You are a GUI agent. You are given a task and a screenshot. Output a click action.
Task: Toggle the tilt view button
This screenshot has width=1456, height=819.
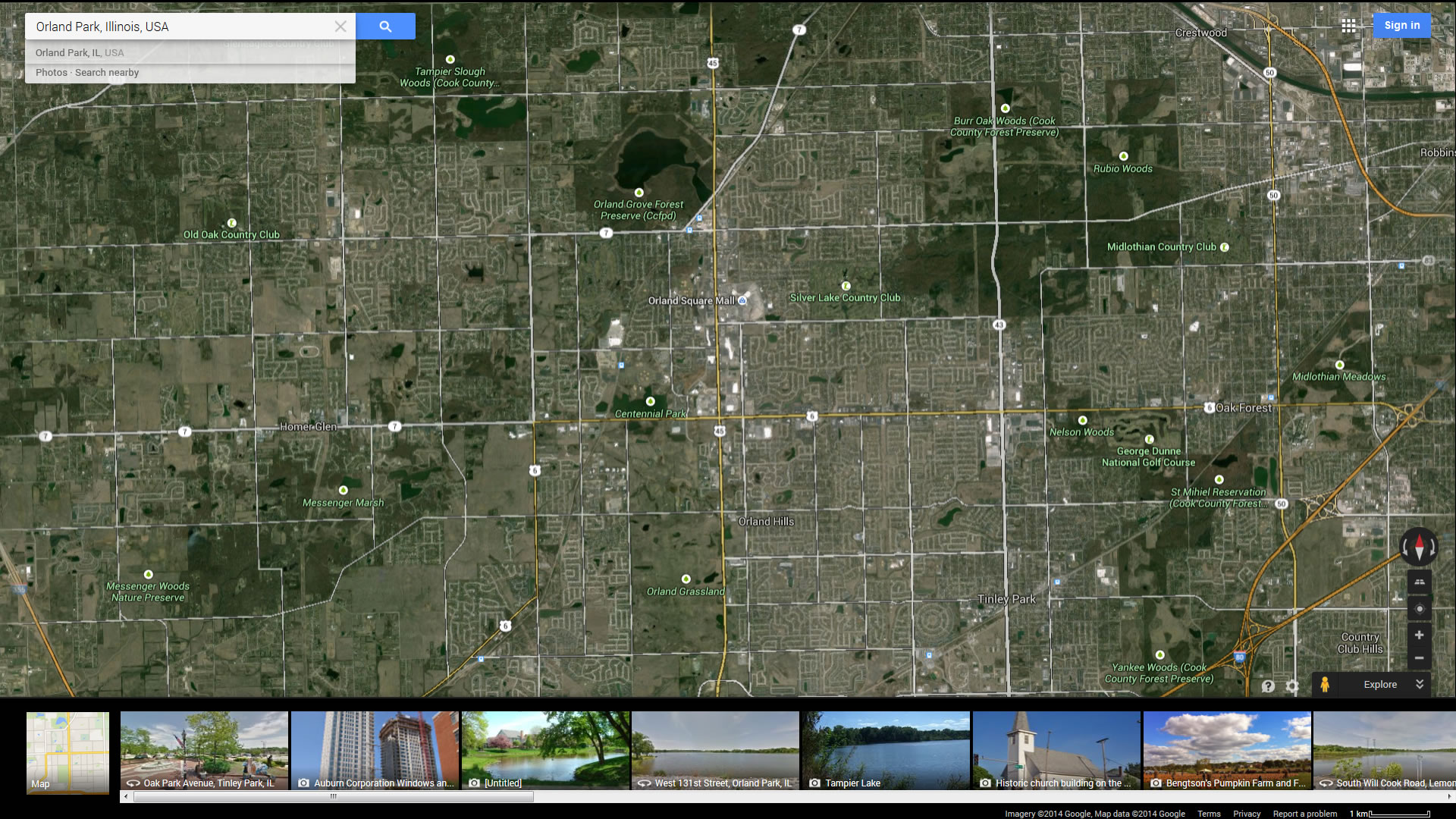click(1419, 582)
